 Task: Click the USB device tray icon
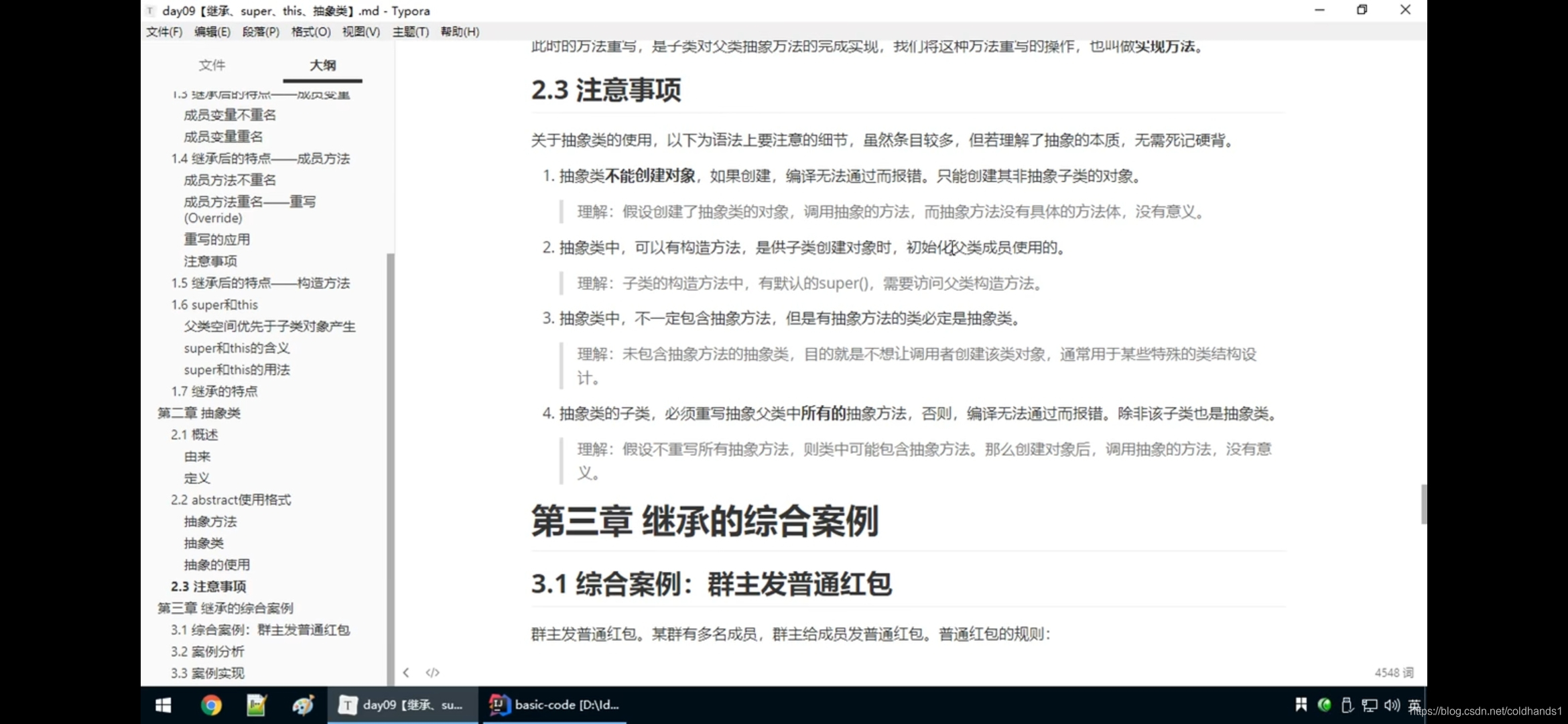coord(1347,705)
